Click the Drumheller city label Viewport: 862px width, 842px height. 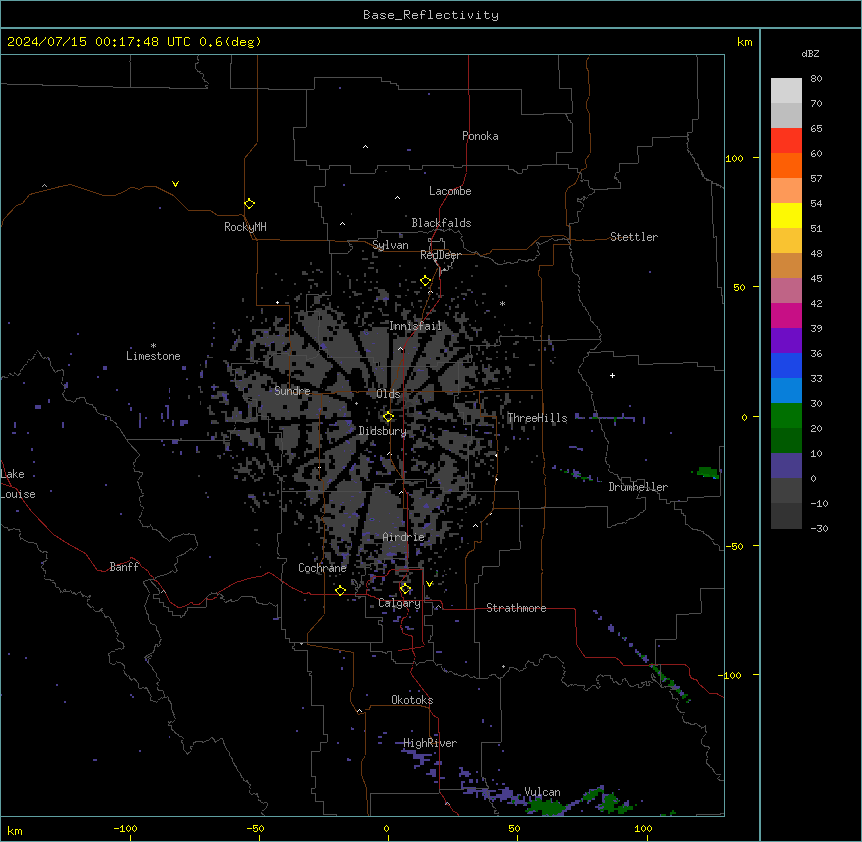638,487
